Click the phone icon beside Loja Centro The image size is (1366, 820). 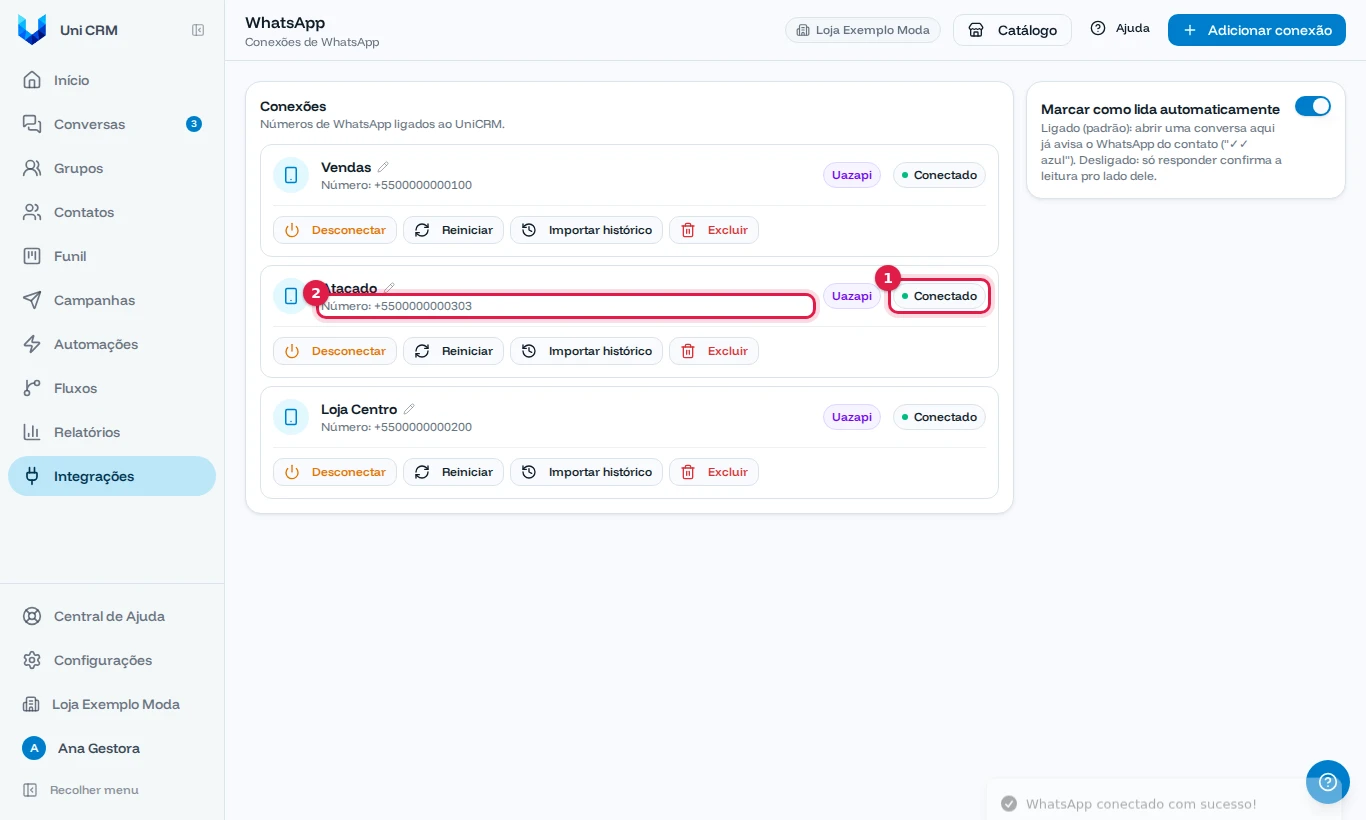tap(291, 417)
